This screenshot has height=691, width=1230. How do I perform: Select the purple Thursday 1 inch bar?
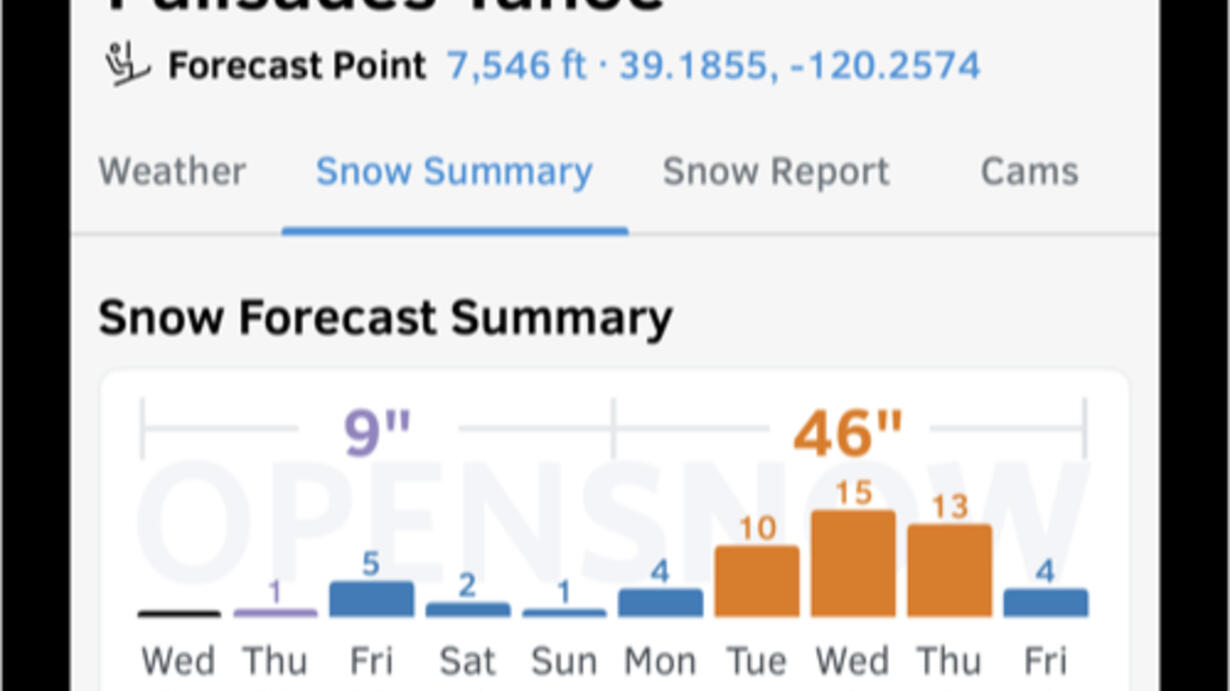coord(275,612)
